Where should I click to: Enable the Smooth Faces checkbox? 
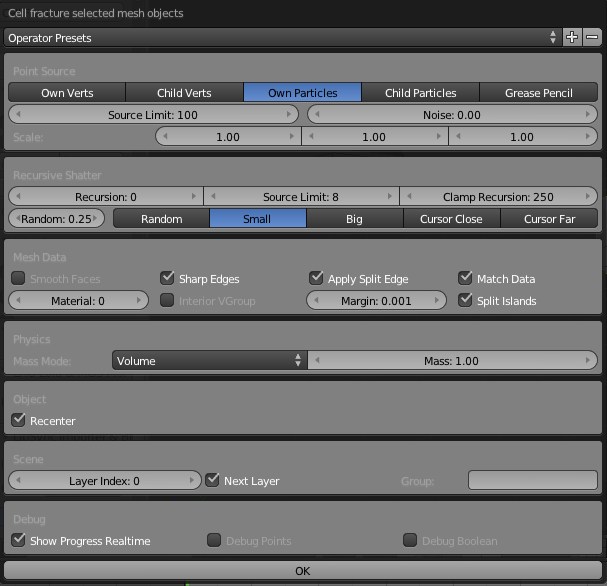click(x=18, y=279)
